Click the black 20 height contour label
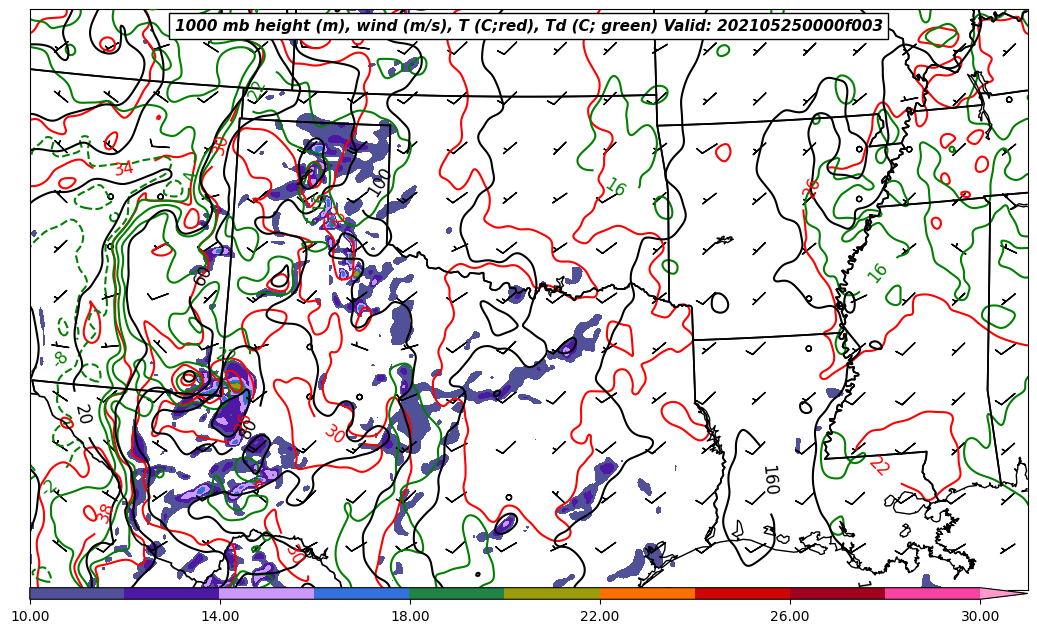The width and height of the screenshot is (1037, 633). 83,413
